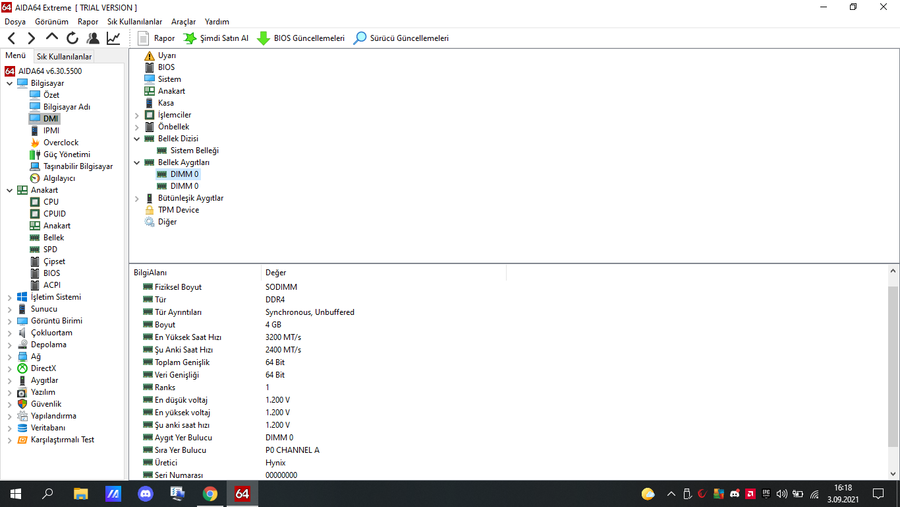Select the IPMI sidebar item
The image size is (900, 507).
coord(45,130)
